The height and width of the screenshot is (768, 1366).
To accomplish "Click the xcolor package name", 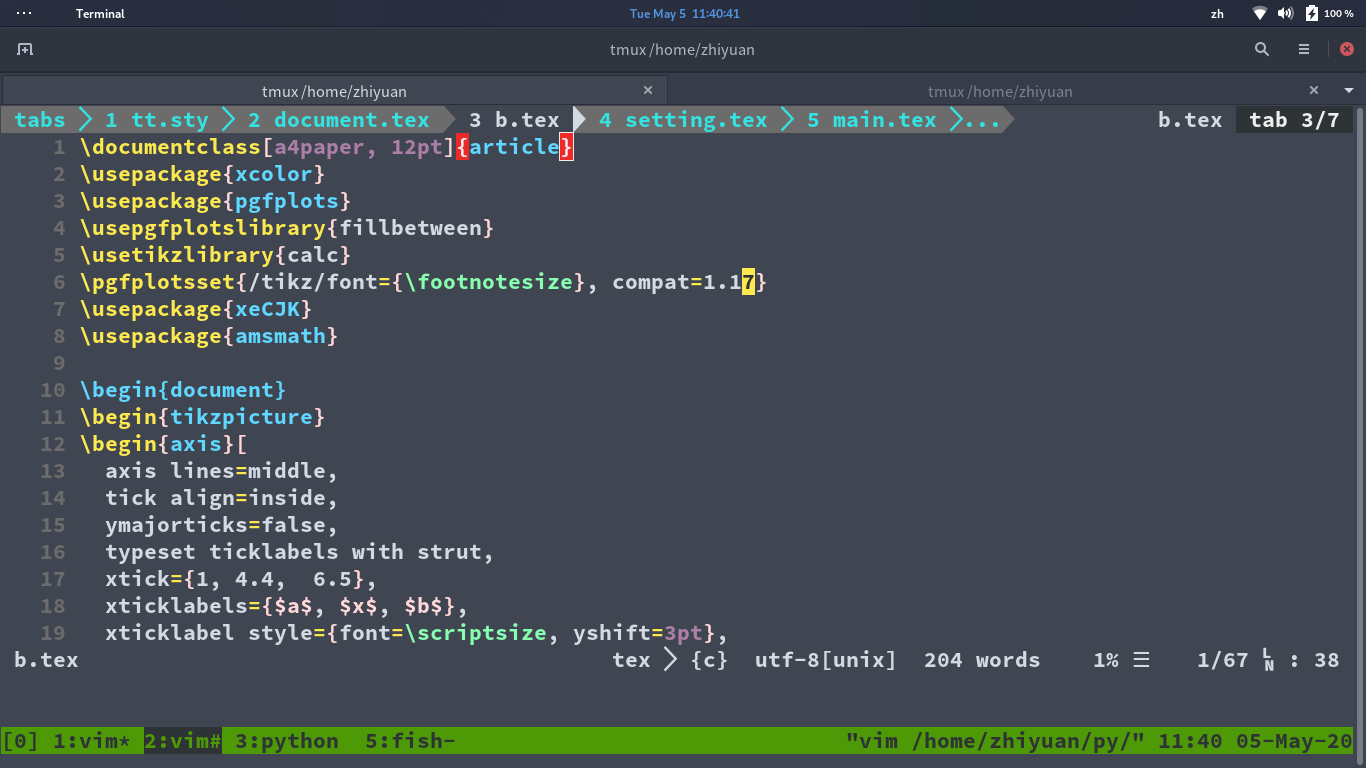I will click(x=274, y=174).
